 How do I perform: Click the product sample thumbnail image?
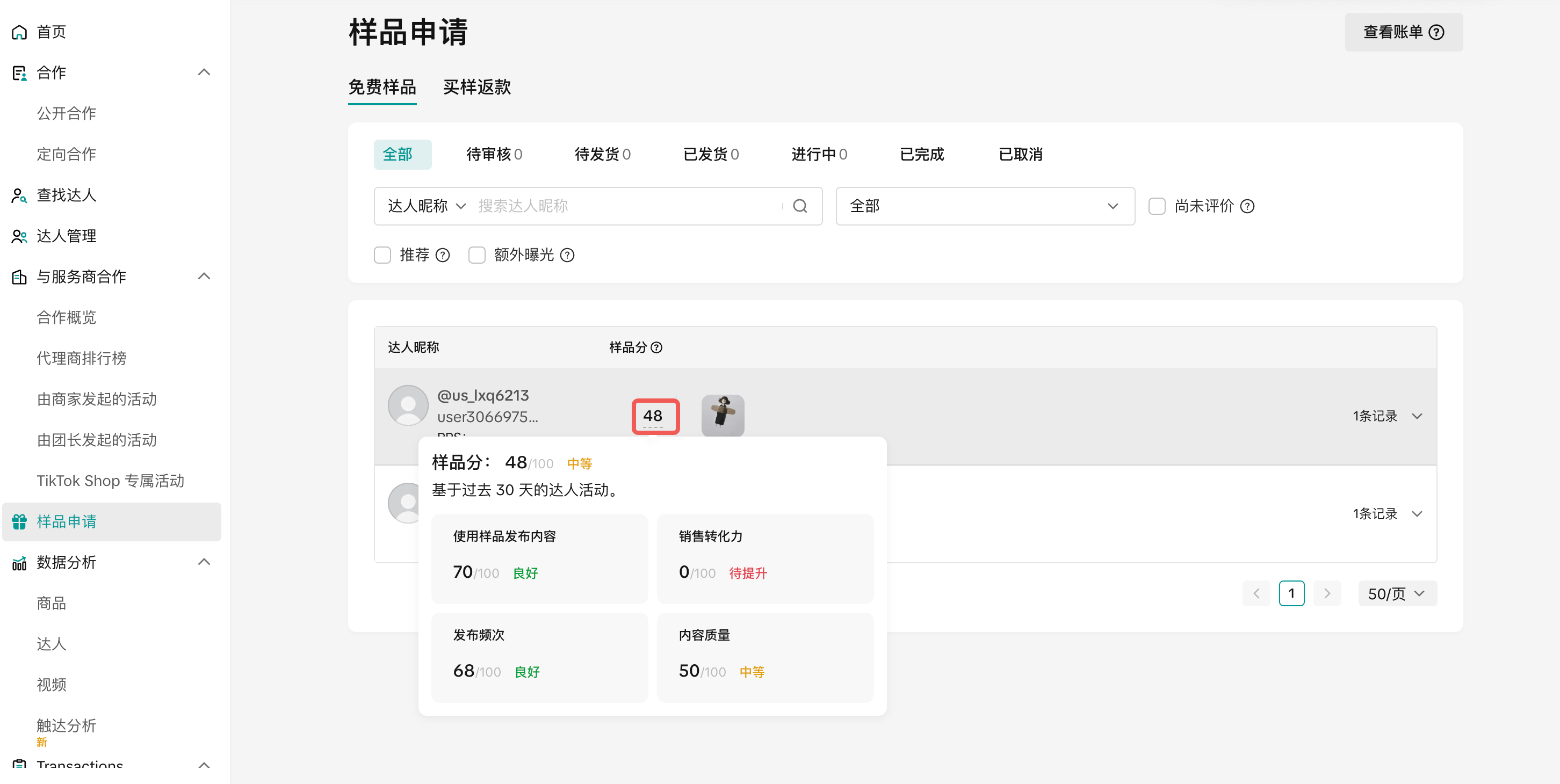[x=723, y=415]
